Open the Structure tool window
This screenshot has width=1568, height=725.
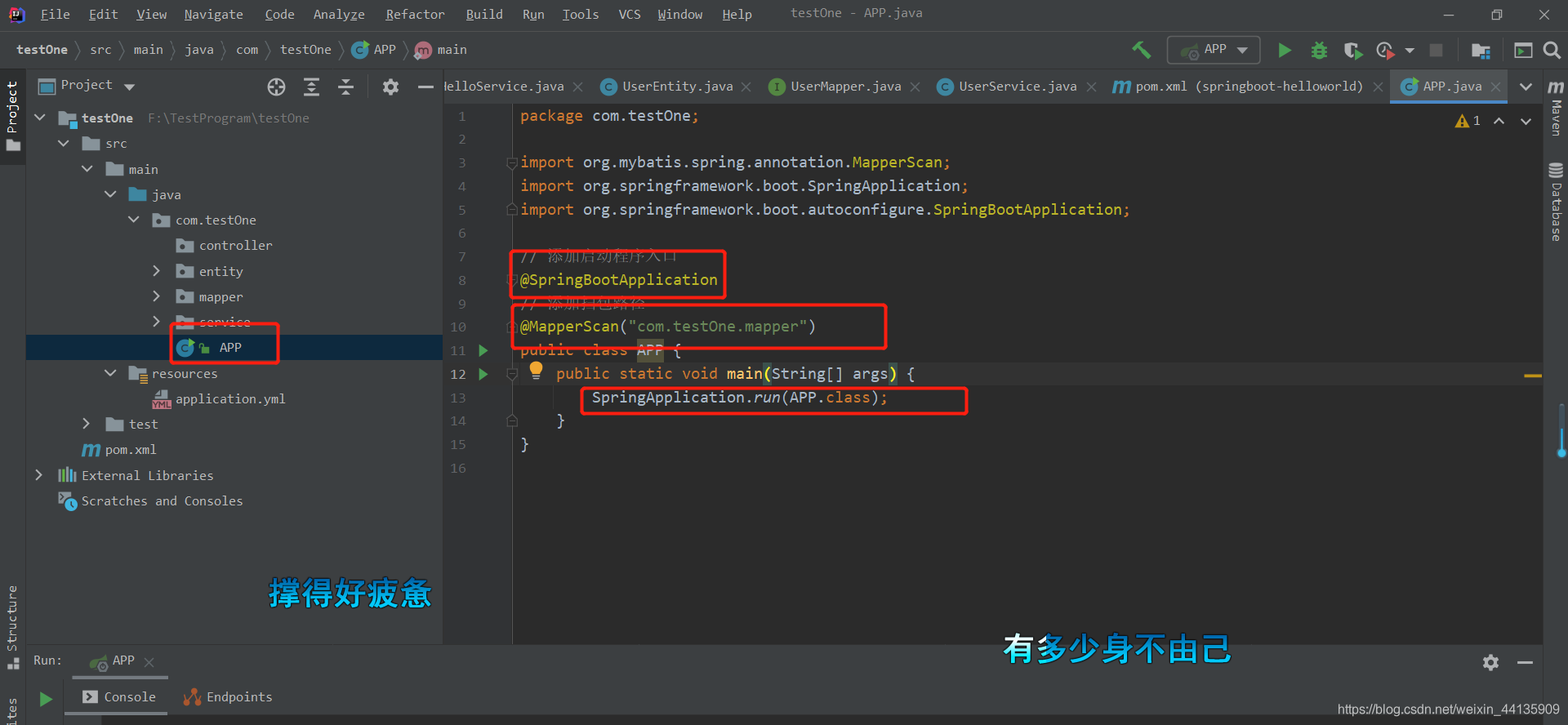(12, 627)
